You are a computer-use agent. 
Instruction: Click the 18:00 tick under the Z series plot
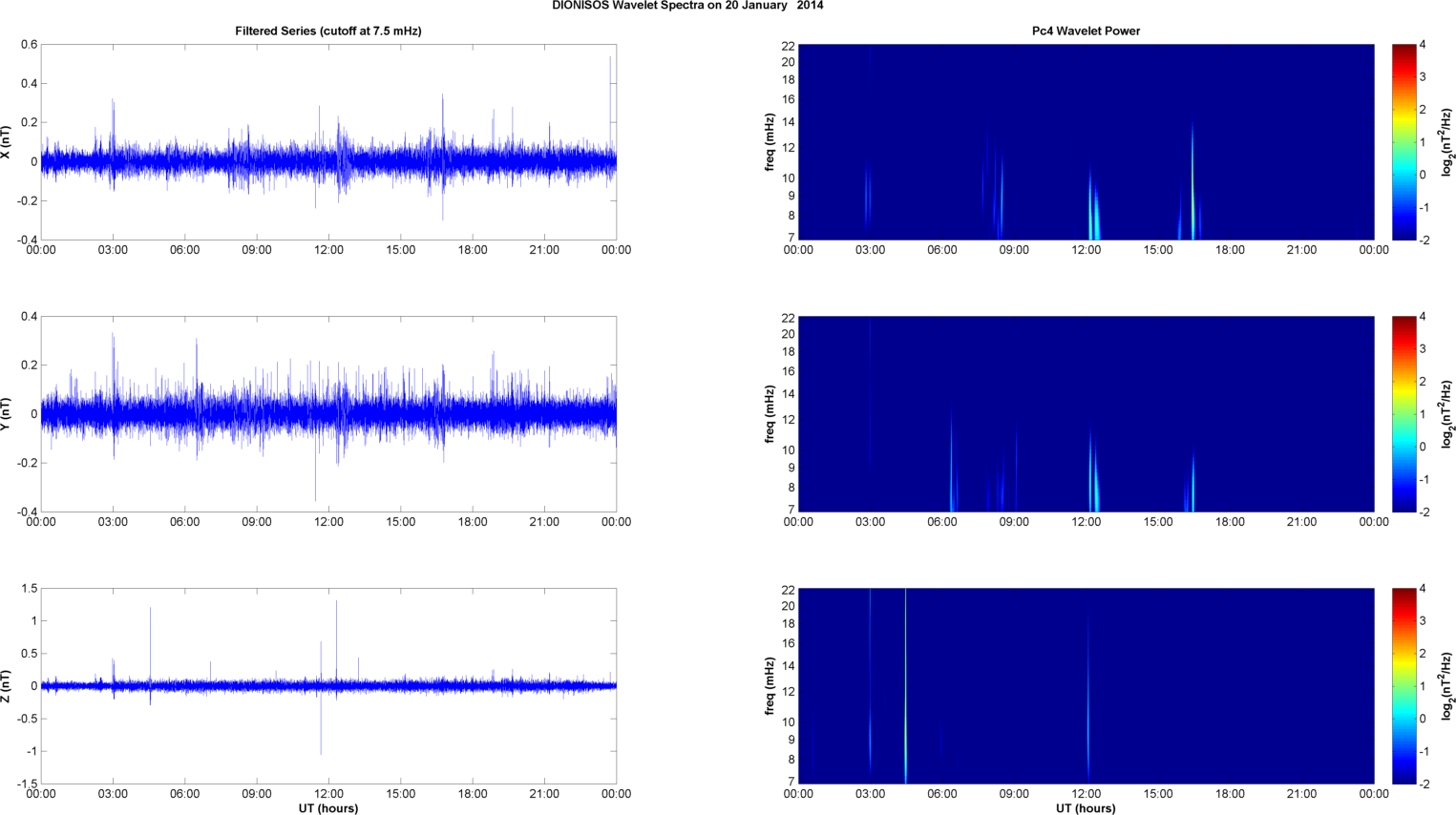click(x=473, y=794)
